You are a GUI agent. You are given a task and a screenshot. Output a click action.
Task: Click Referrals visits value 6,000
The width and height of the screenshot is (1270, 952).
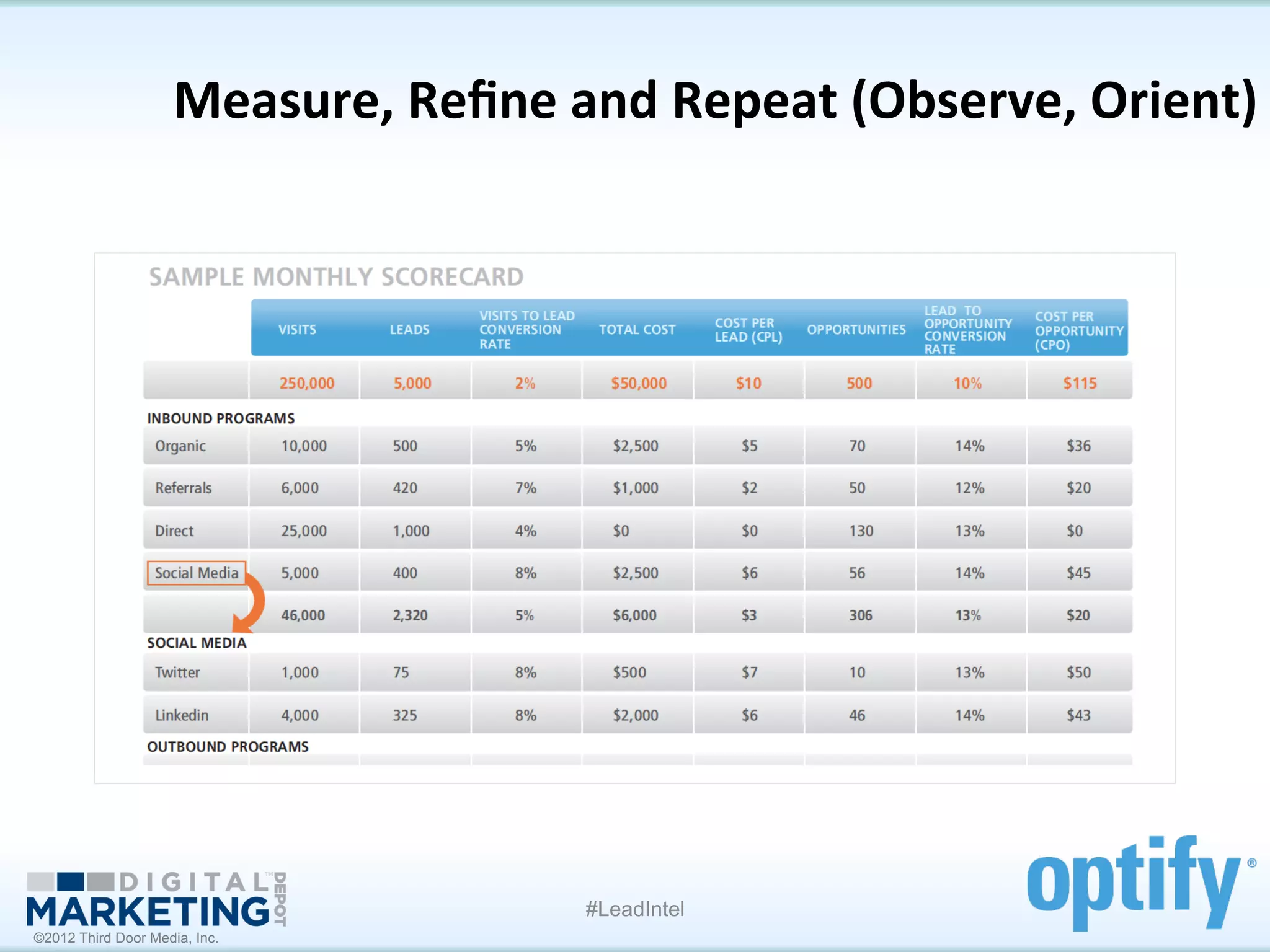(300, 488)
